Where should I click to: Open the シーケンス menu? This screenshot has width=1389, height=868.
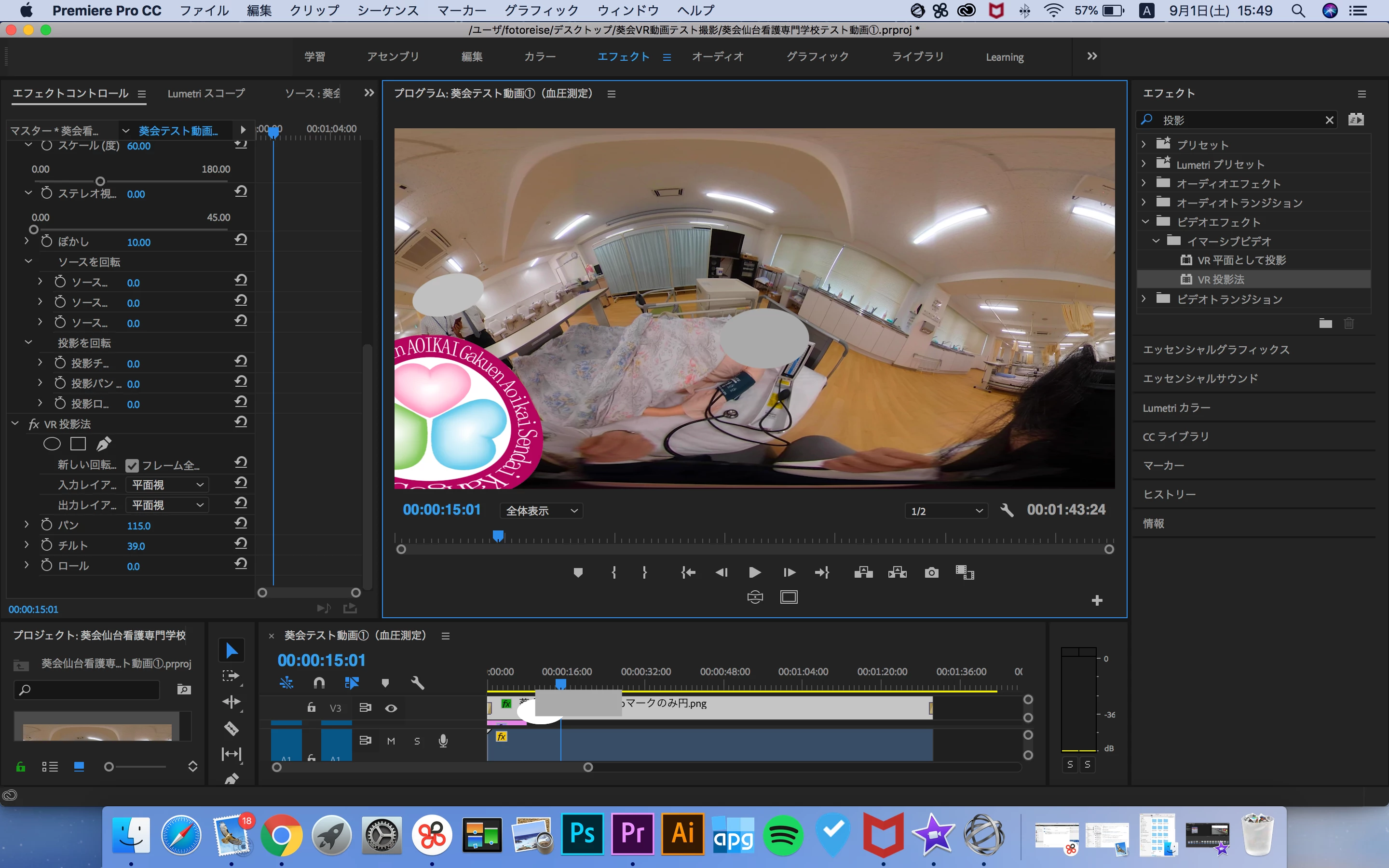coord(388,10)
